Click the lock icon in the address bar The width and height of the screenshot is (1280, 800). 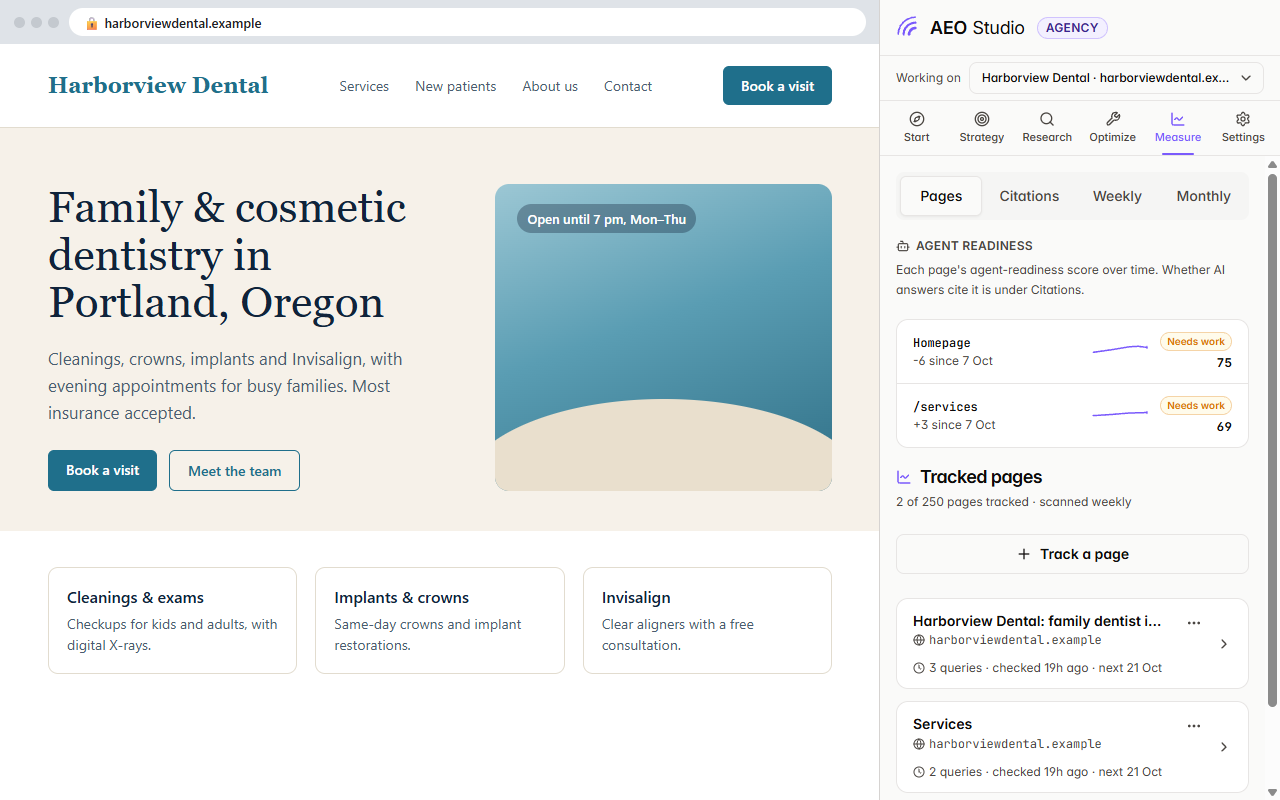coord(92,23)
